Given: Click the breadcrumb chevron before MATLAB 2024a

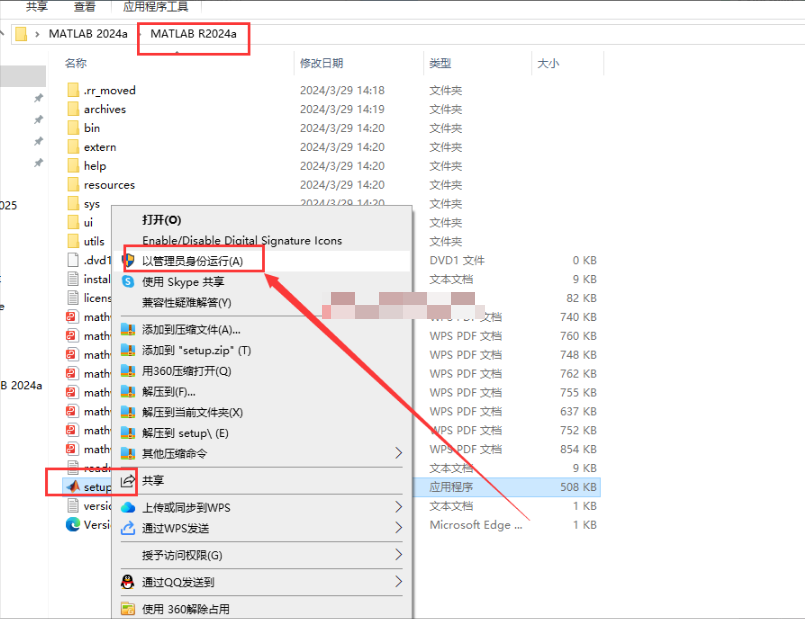Looking at the screenshot, I should click(x=37, y=34).
